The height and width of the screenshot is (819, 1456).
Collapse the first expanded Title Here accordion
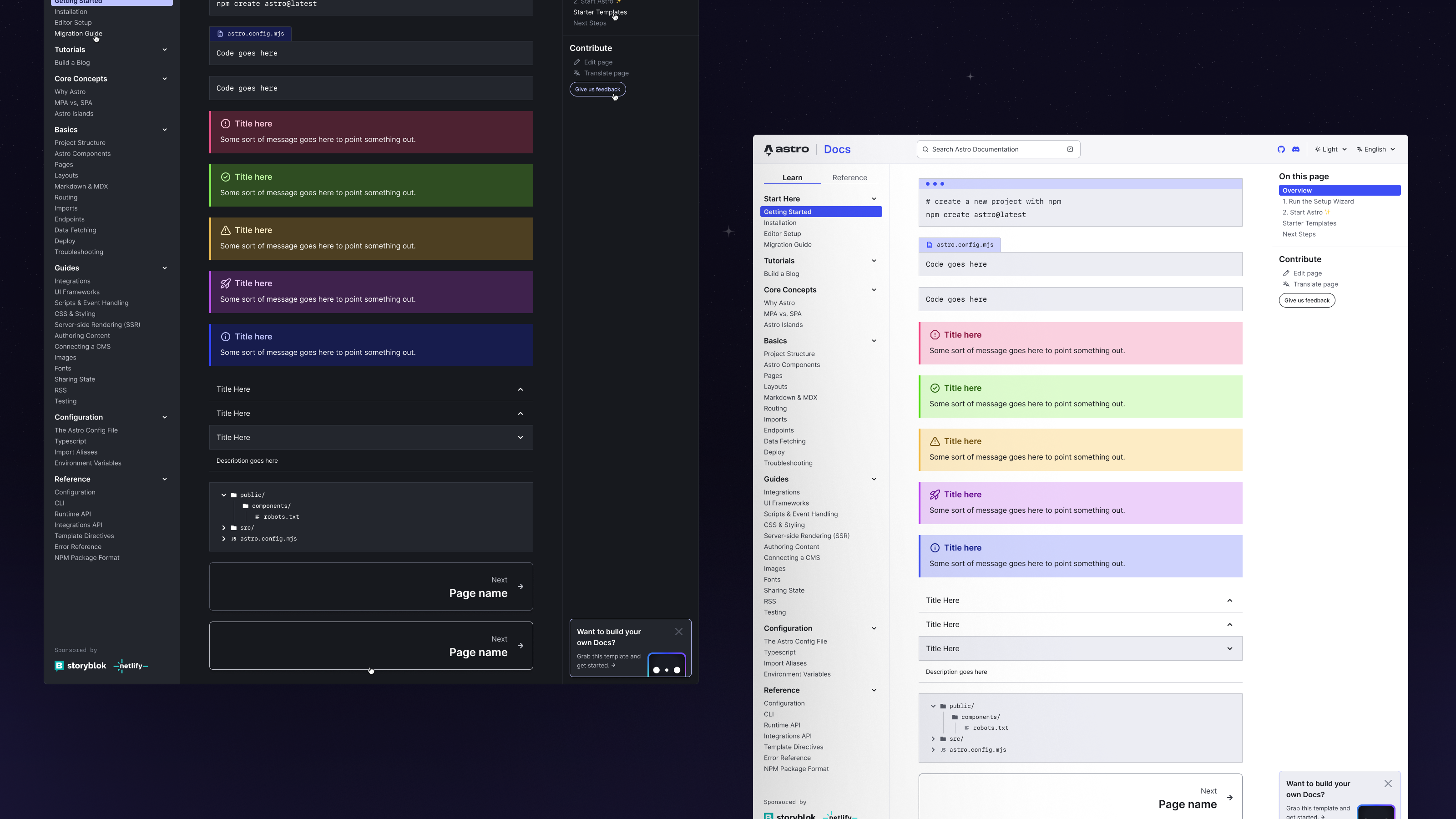coord(1230,600)
